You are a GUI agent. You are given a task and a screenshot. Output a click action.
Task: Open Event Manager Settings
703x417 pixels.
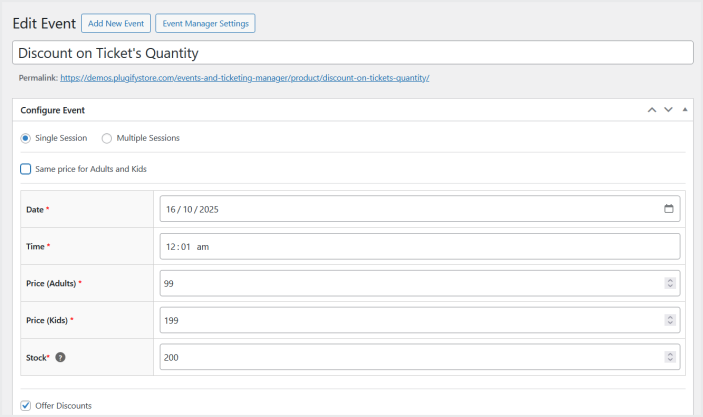click(206, 23)
